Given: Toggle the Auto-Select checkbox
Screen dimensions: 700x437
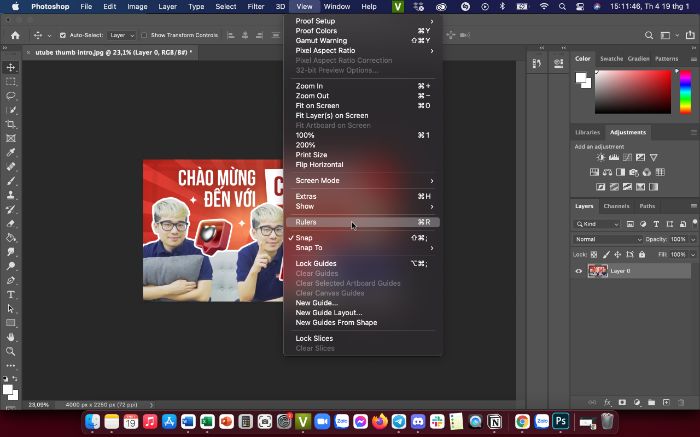Looking at the screenshot, I should [x=62, y=35].
